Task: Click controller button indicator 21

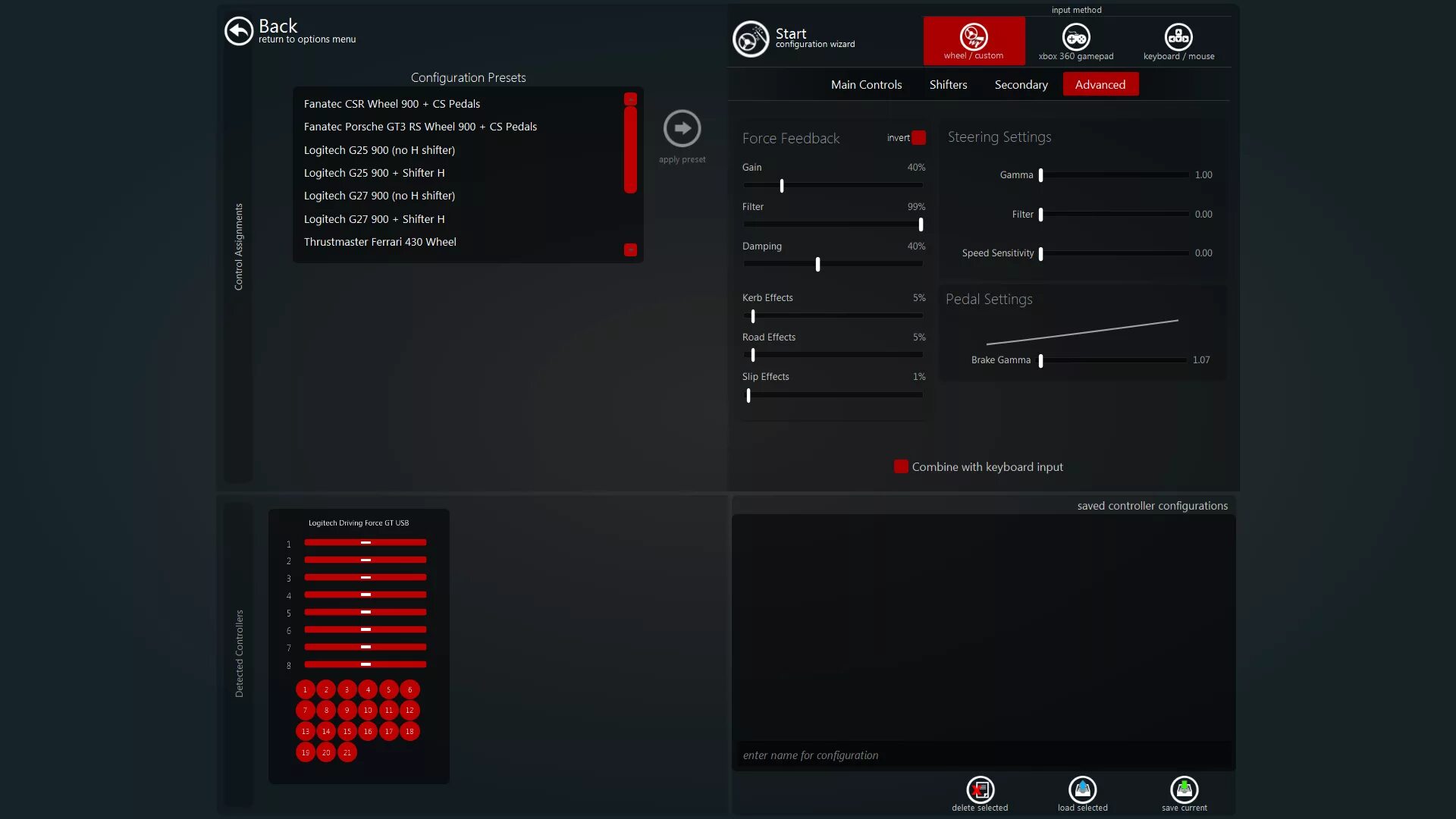Action: click(x=347, y=752)
